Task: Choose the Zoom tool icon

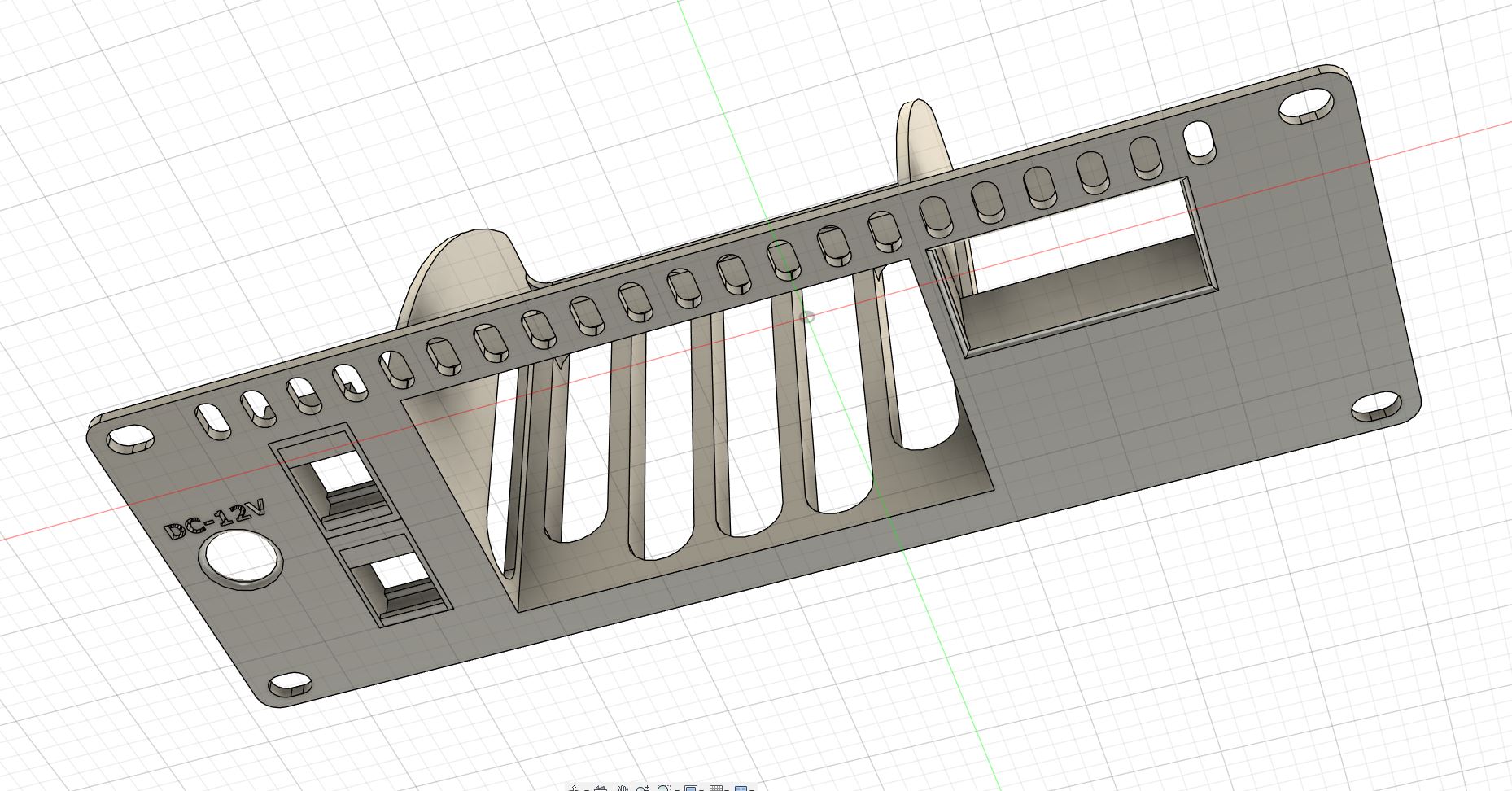Action: pyautogui.click(x=643, y=788)
